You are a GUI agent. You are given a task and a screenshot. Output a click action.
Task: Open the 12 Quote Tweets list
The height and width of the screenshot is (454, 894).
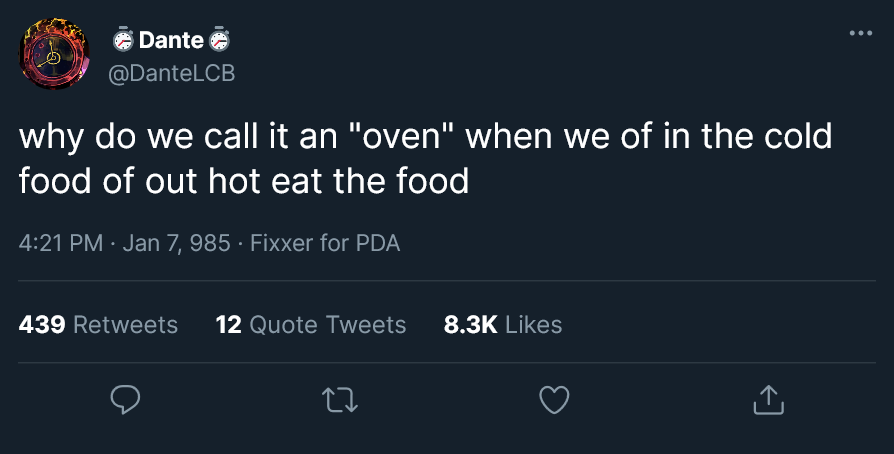point(311,325)
